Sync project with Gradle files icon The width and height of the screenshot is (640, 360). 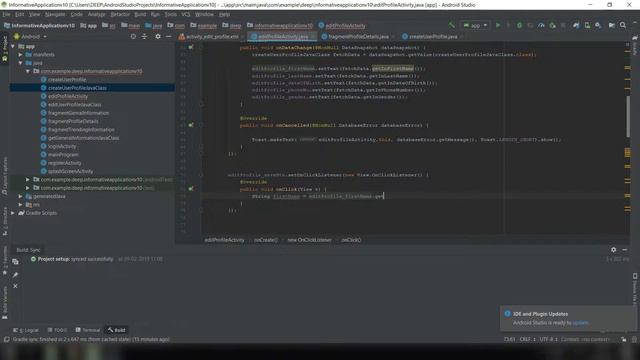[x=576, y=25]
